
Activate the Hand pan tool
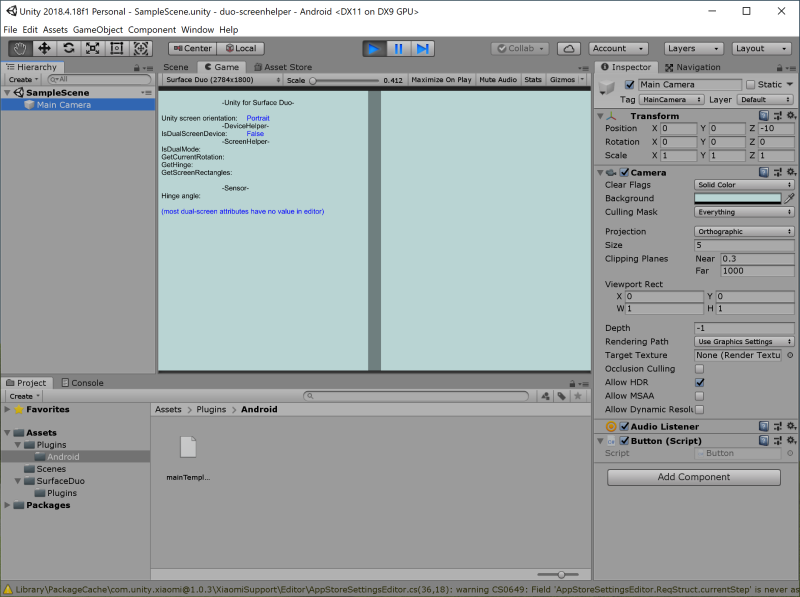click(18, 47)
